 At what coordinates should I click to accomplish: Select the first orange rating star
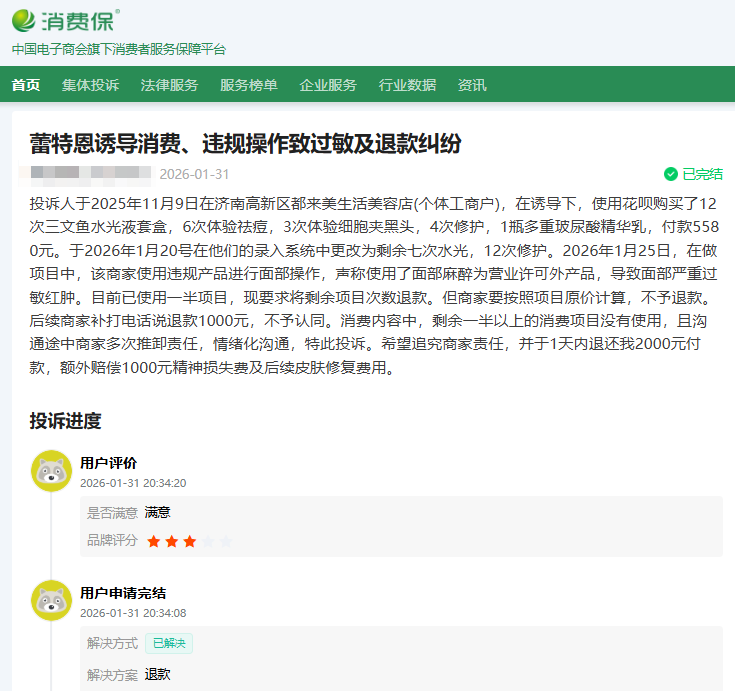[154, 541]
